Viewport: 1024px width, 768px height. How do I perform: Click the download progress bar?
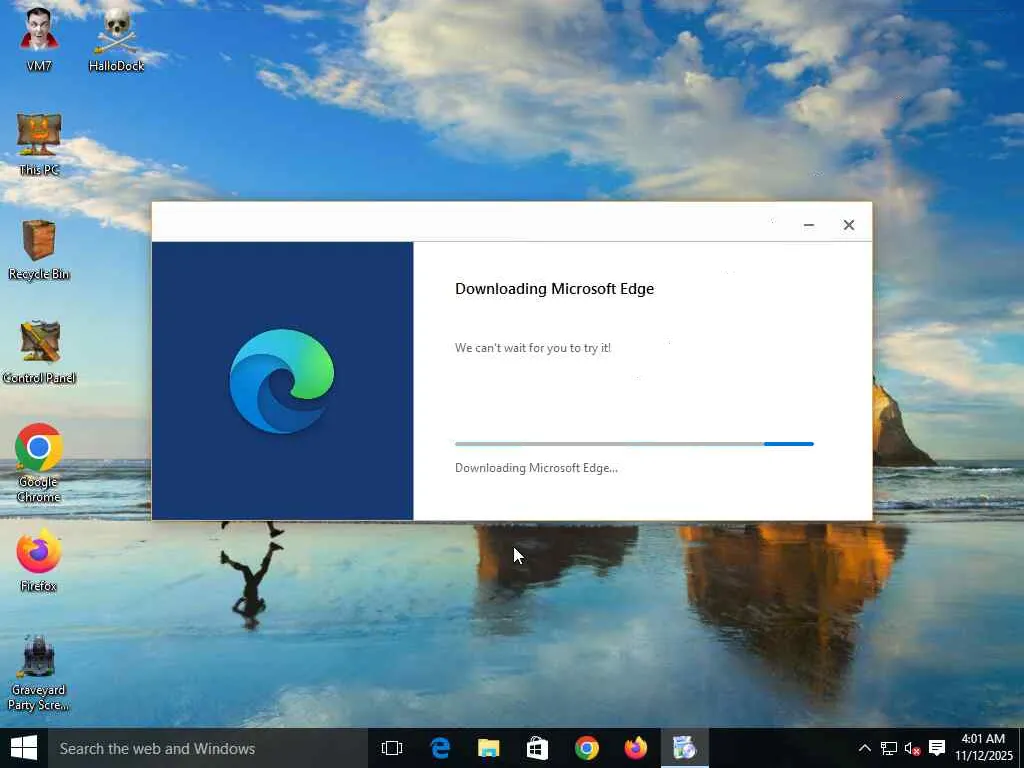(x=634, y=444)
